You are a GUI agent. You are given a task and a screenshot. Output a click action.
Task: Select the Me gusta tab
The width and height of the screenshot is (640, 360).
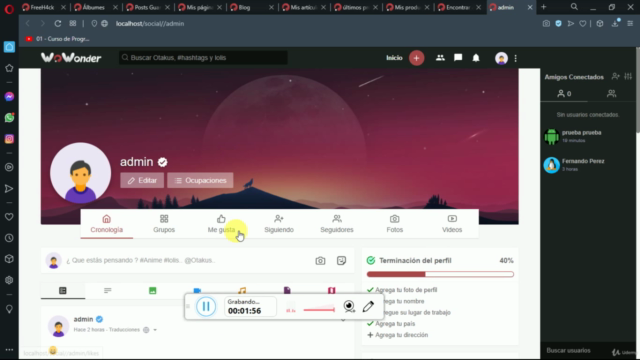[221, 224]
